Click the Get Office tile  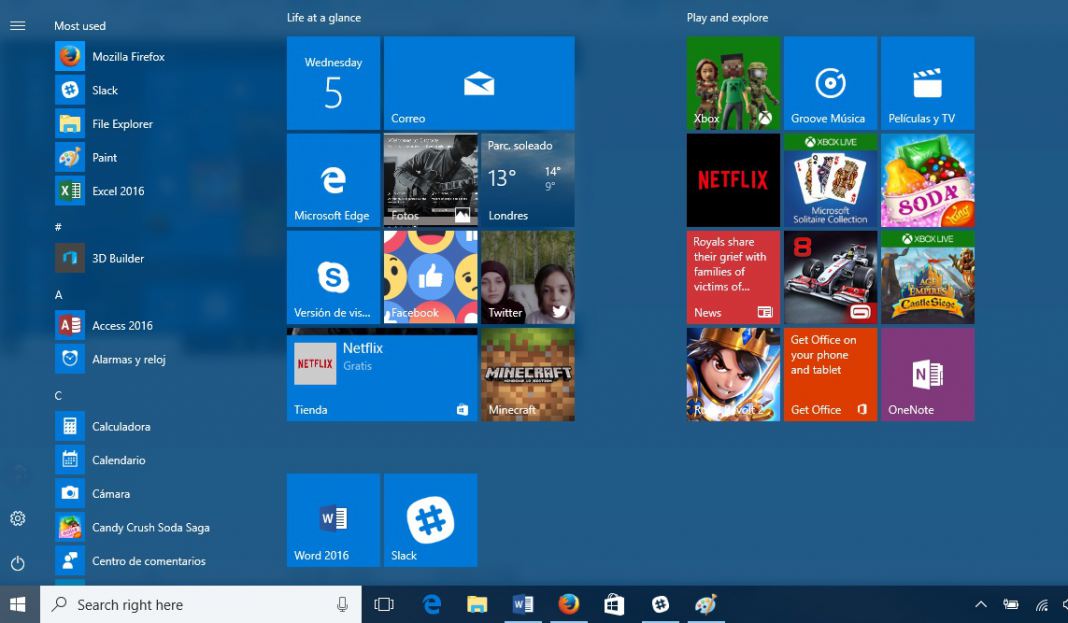830,374
